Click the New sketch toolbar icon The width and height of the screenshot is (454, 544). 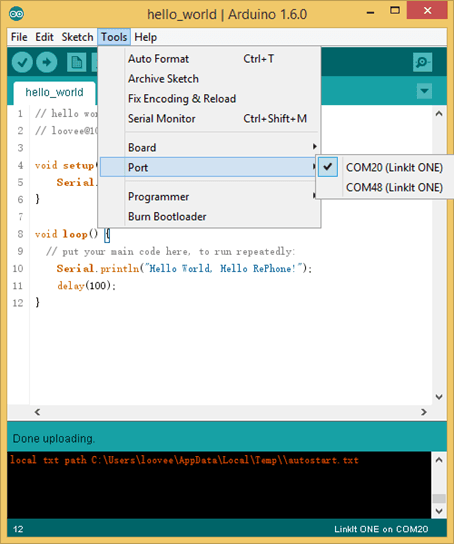click(76, 62)
